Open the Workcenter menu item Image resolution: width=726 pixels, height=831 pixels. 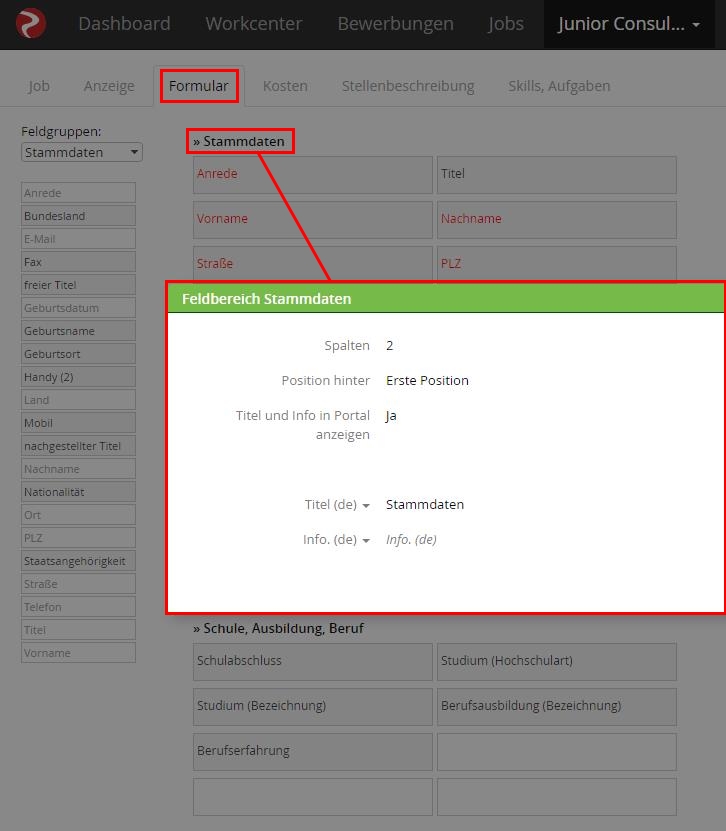[254, 24]
